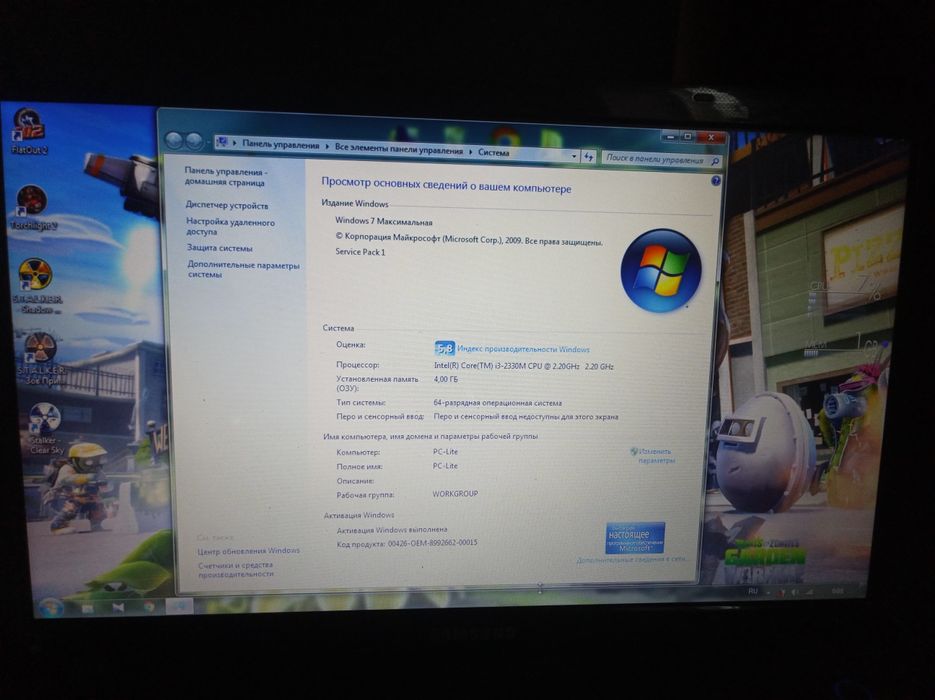Open Счетчики и средства производительности link
Image resolution: width=935 pixels, height=700 pixels.
click(x=236, y=569)
